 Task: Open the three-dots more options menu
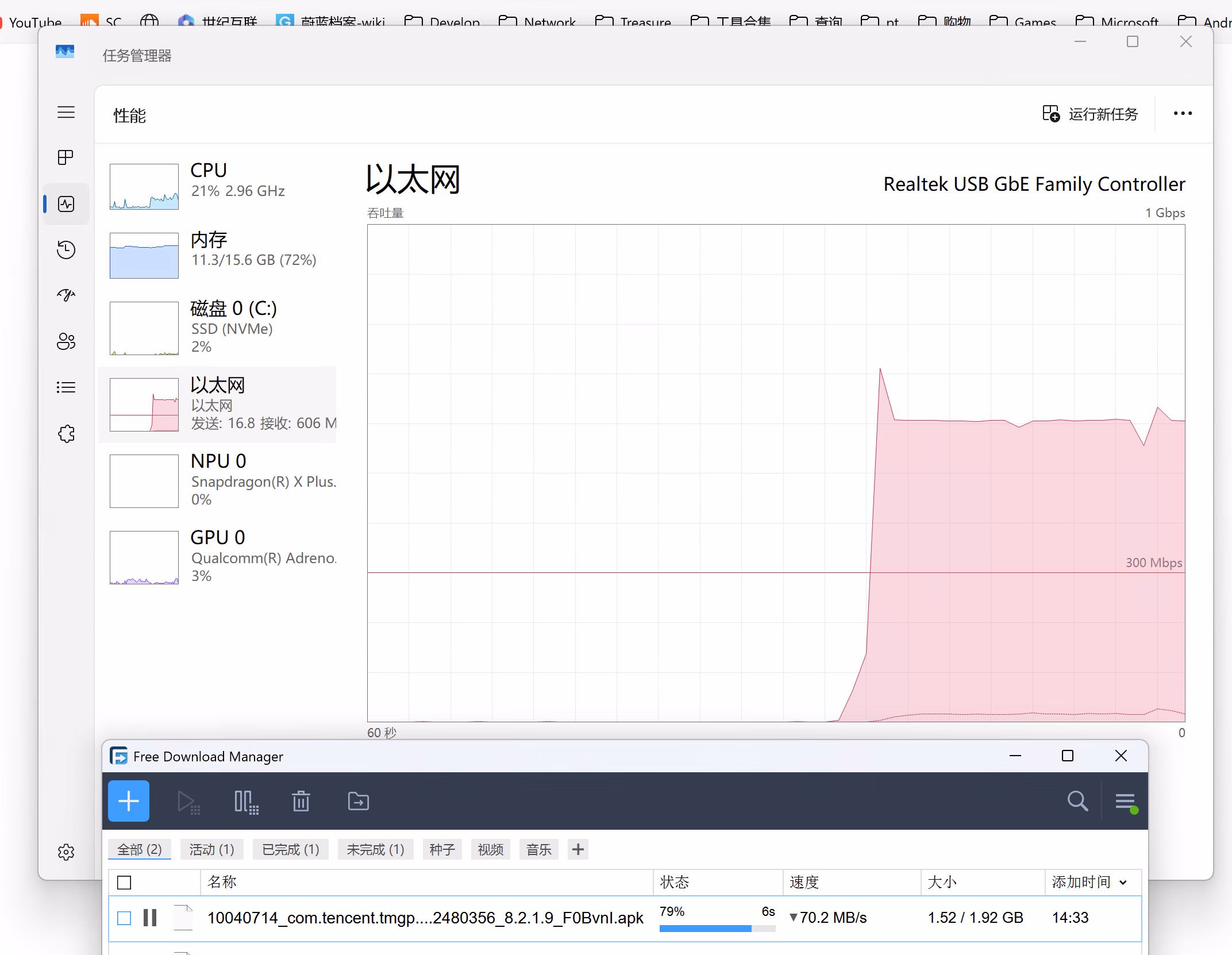tap(1183, 114)
